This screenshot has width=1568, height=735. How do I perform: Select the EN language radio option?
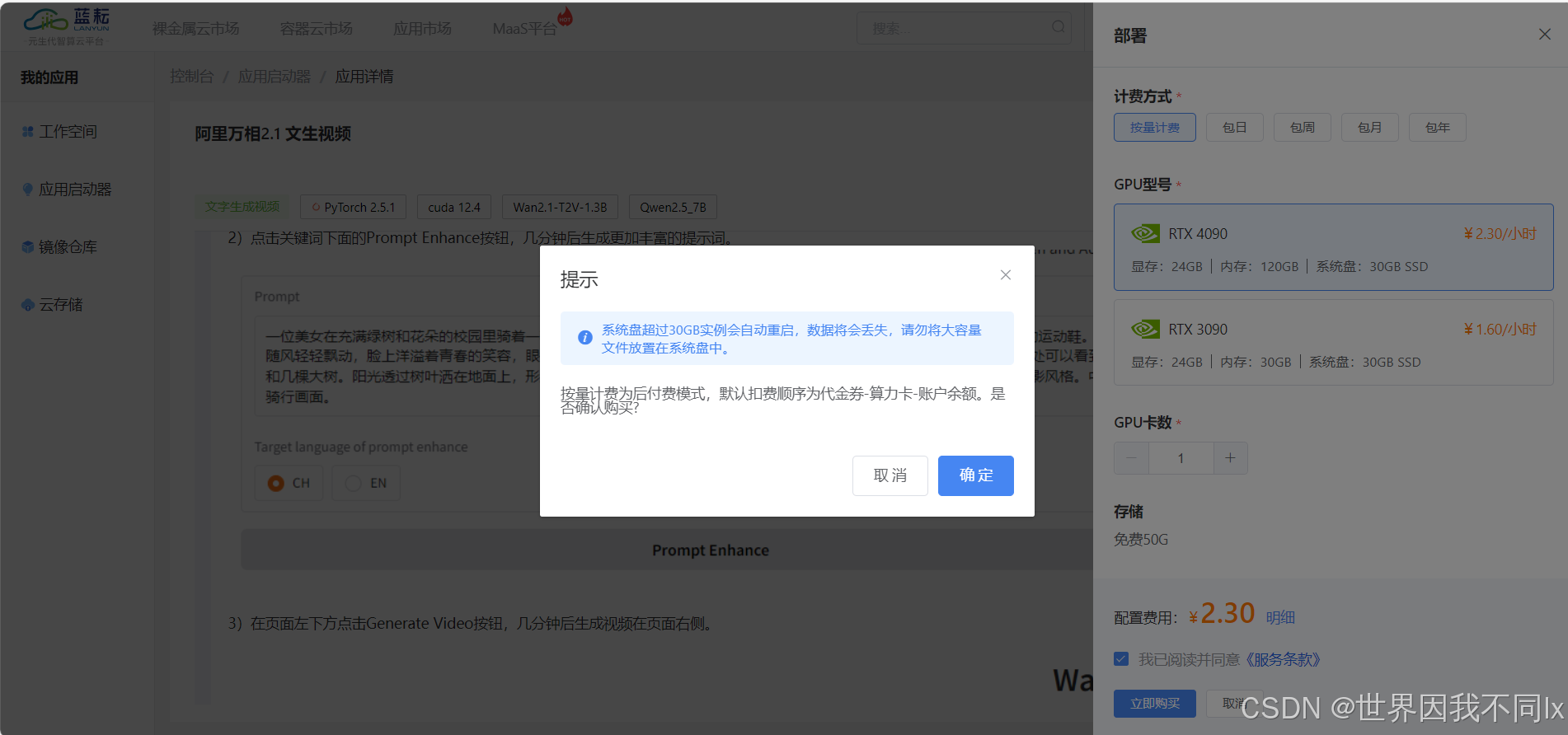(x=366, y=483)
